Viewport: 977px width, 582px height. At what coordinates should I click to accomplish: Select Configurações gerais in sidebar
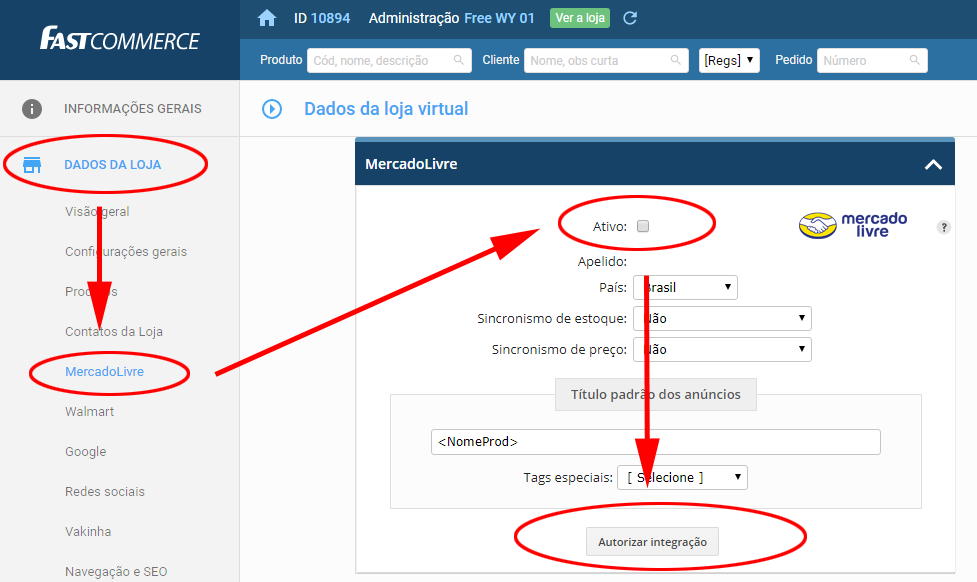[126, 252]
